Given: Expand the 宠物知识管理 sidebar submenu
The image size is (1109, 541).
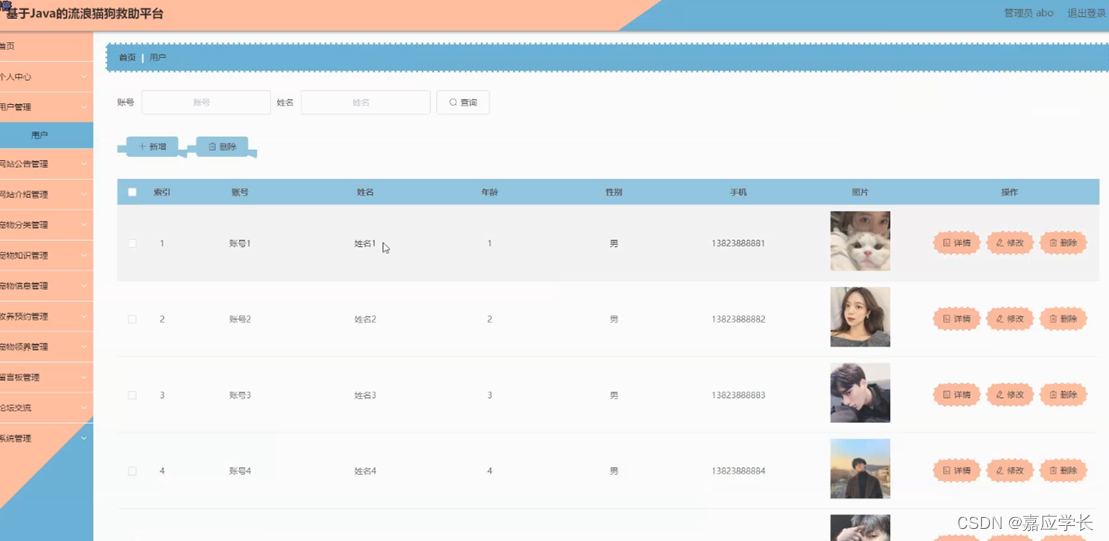Looking at the screenshot, I should (x=46, y=255).
